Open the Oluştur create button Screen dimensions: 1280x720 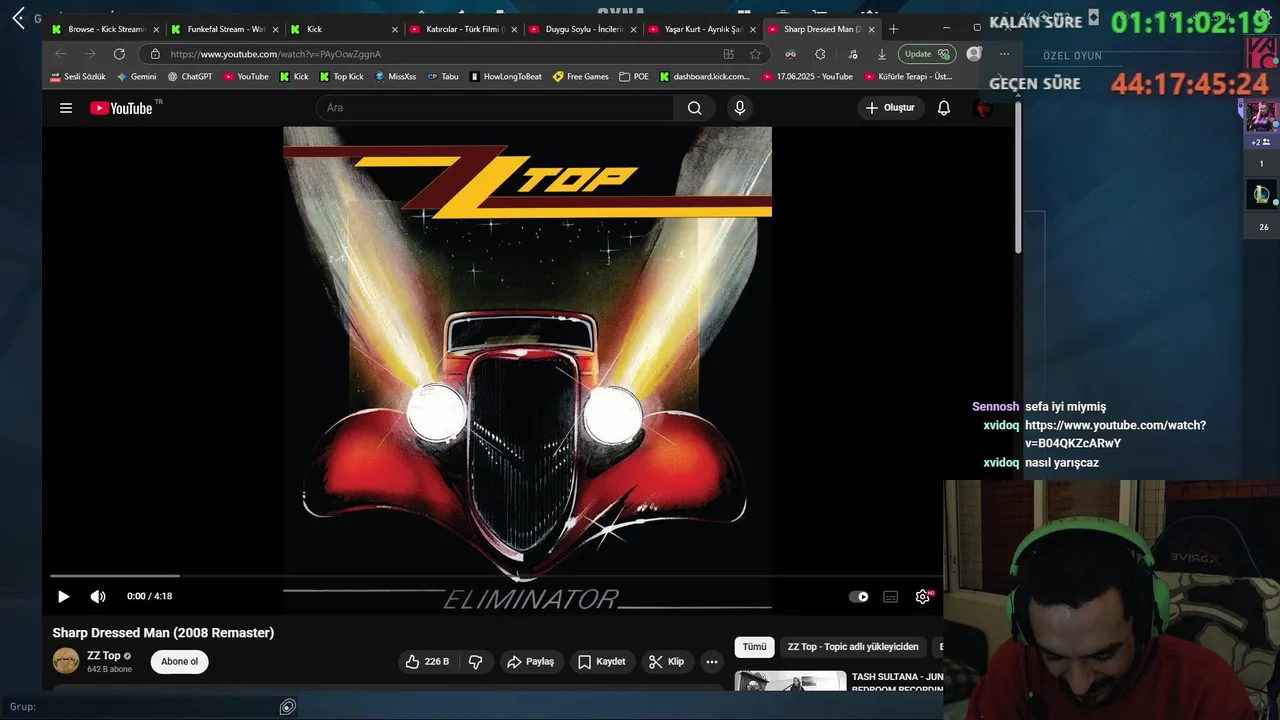(890, 108)
